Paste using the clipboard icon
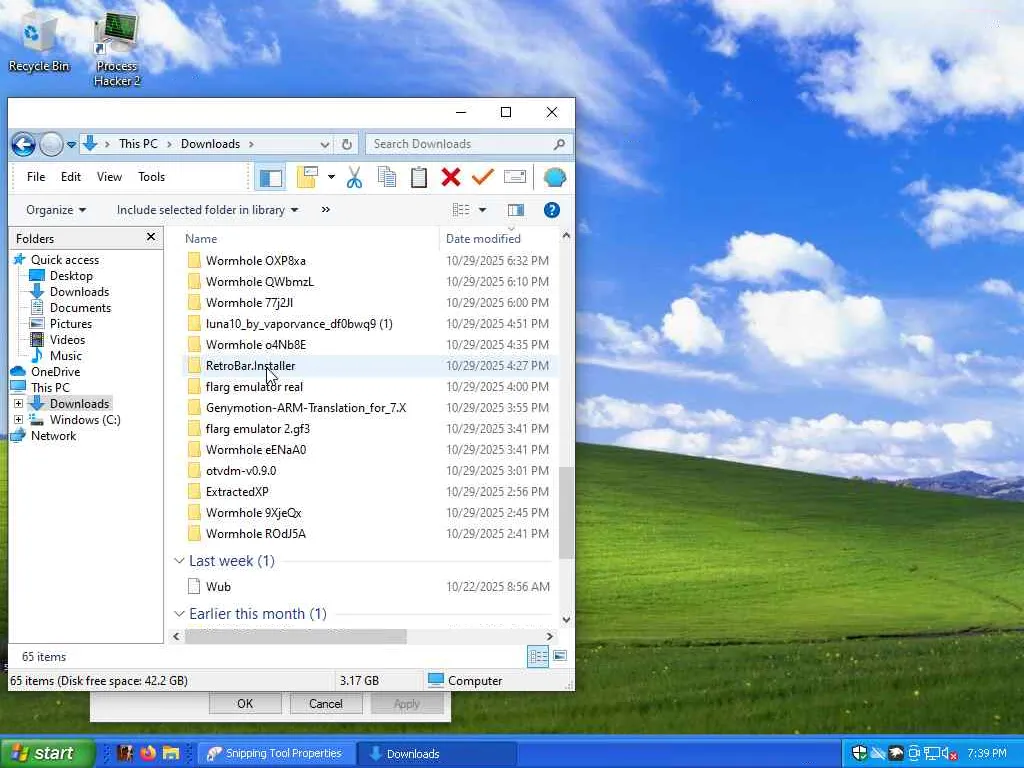Screen dimensions: 1024x768 [419, 177]
